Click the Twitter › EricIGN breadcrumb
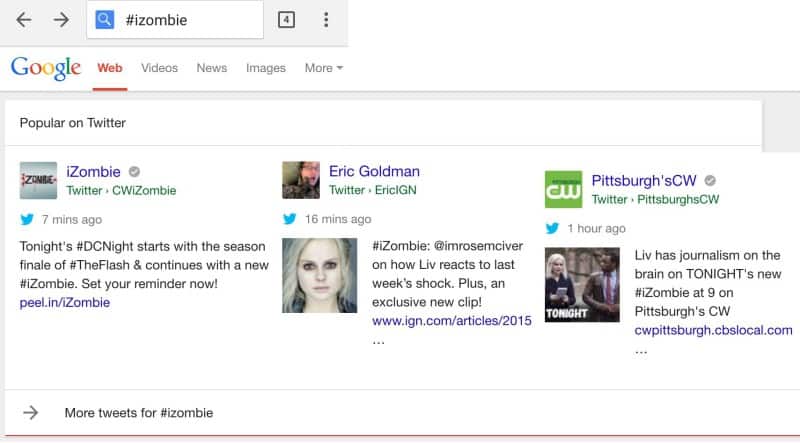The width and height of the screenshot is (800, 443). [x=372, y=190]
